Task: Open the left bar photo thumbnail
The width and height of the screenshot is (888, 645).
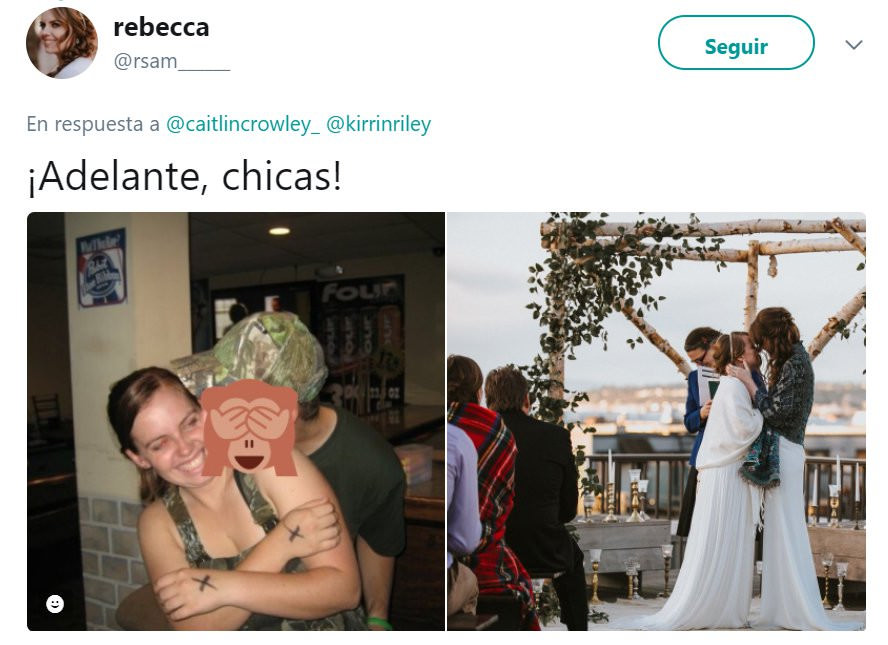Action: (x=236, y=421)
